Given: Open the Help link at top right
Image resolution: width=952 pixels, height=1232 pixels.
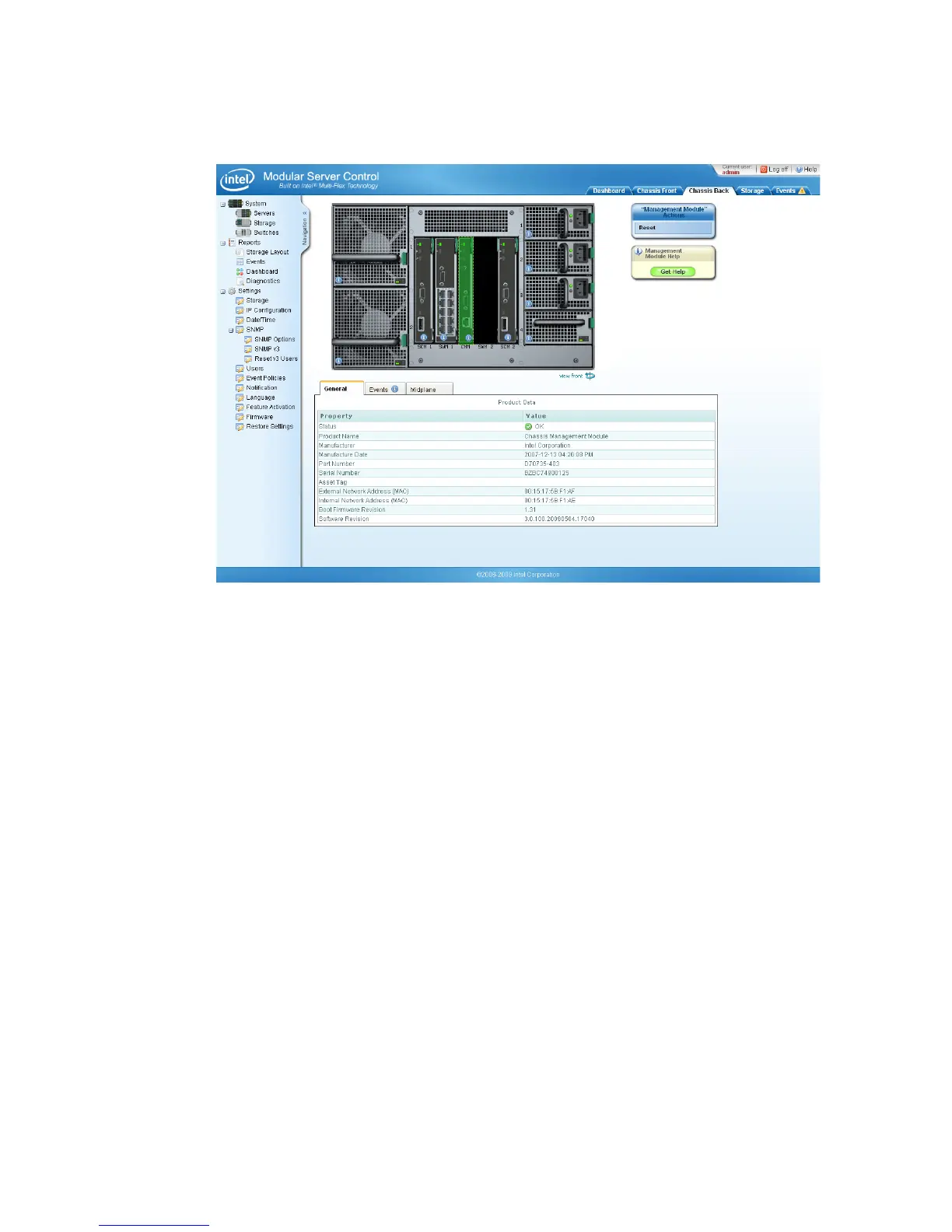Looking at the screenshot, I should [806, 169].
